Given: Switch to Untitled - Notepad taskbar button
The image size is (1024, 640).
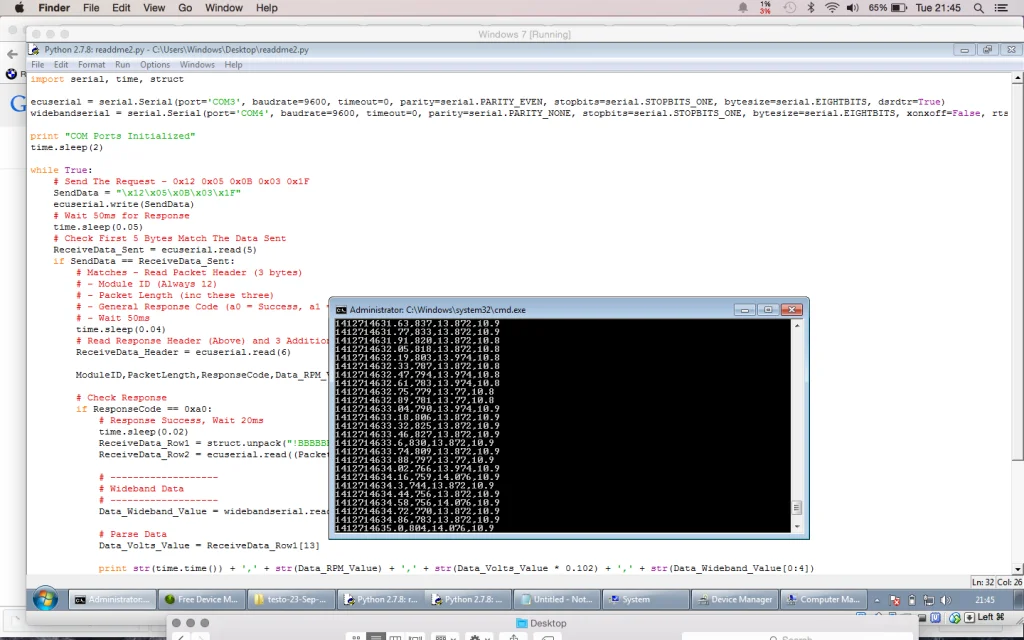Looking at the screenshot, I should (x=556, y=600).
